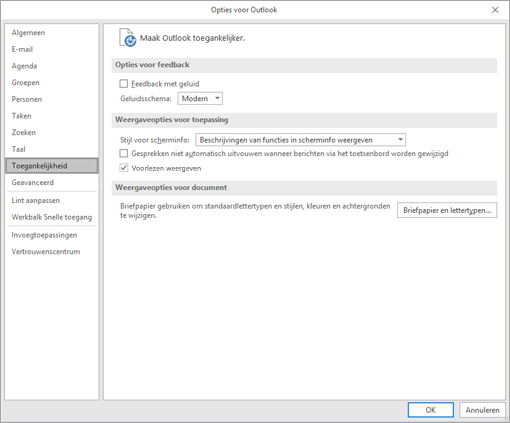The width and height of the screenshot is (510, 423).
Task: Click the Briefpapier gebruiken description text
Action: pos(255,211)
